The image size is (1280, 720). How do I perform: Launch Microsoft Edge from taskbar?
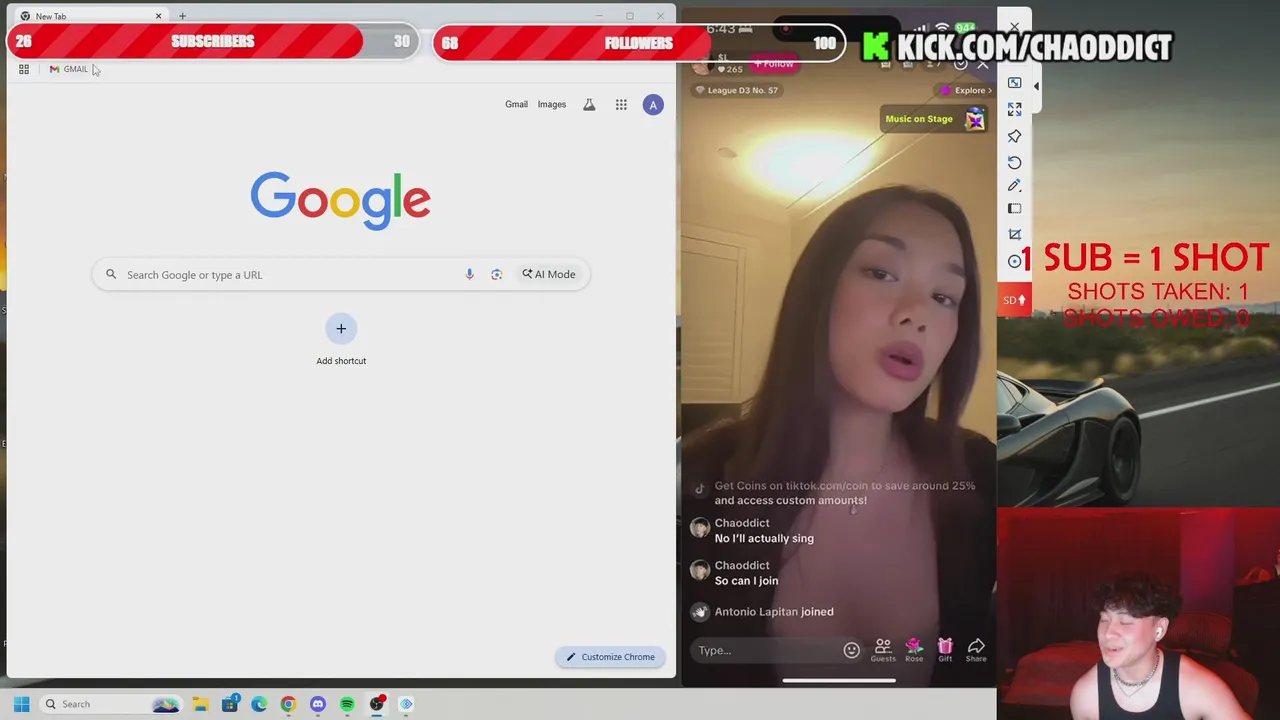click(259, 704)
